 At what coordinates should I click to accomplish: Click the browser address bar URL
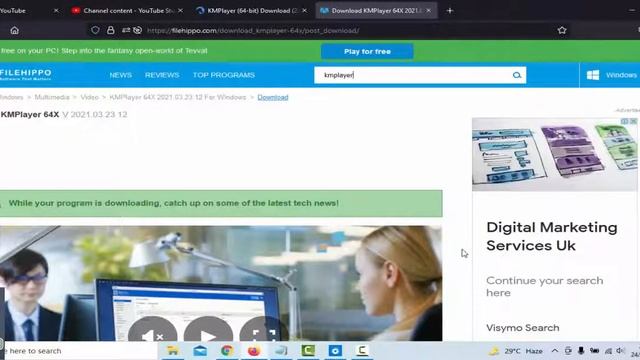[253, 30]
